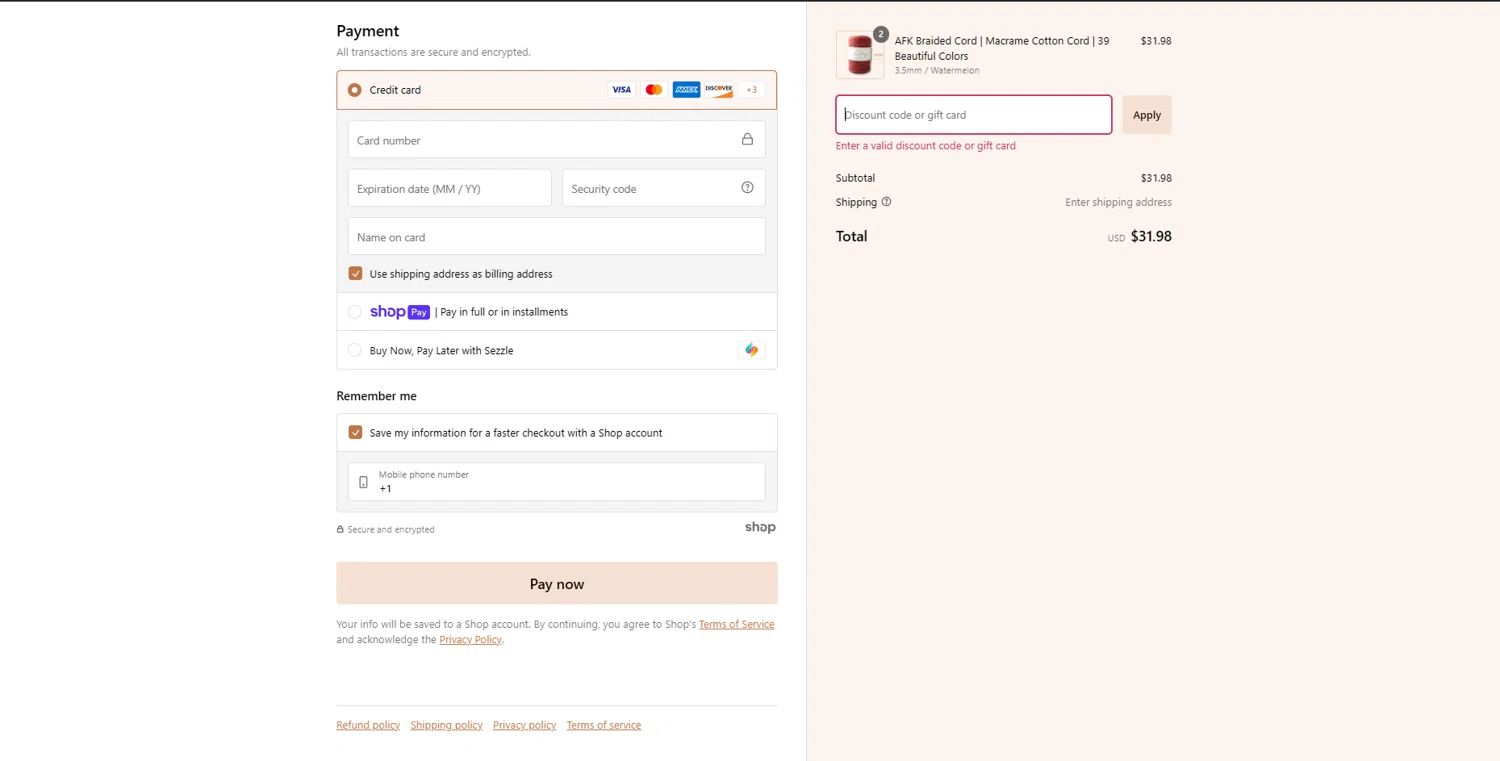The height and width of the screenshot is (761, 1500).
Task: Click the Subtotal label
Action: pos(855,178)
